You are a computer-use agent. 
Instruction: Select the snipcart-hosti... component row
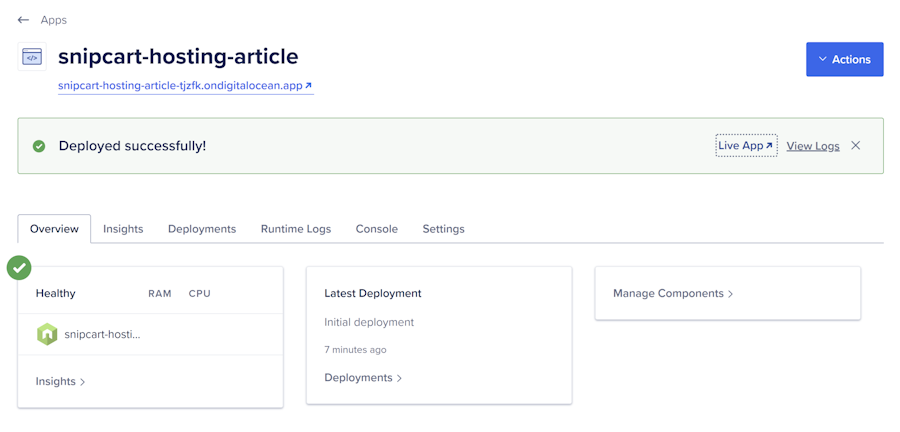point(150,334)
